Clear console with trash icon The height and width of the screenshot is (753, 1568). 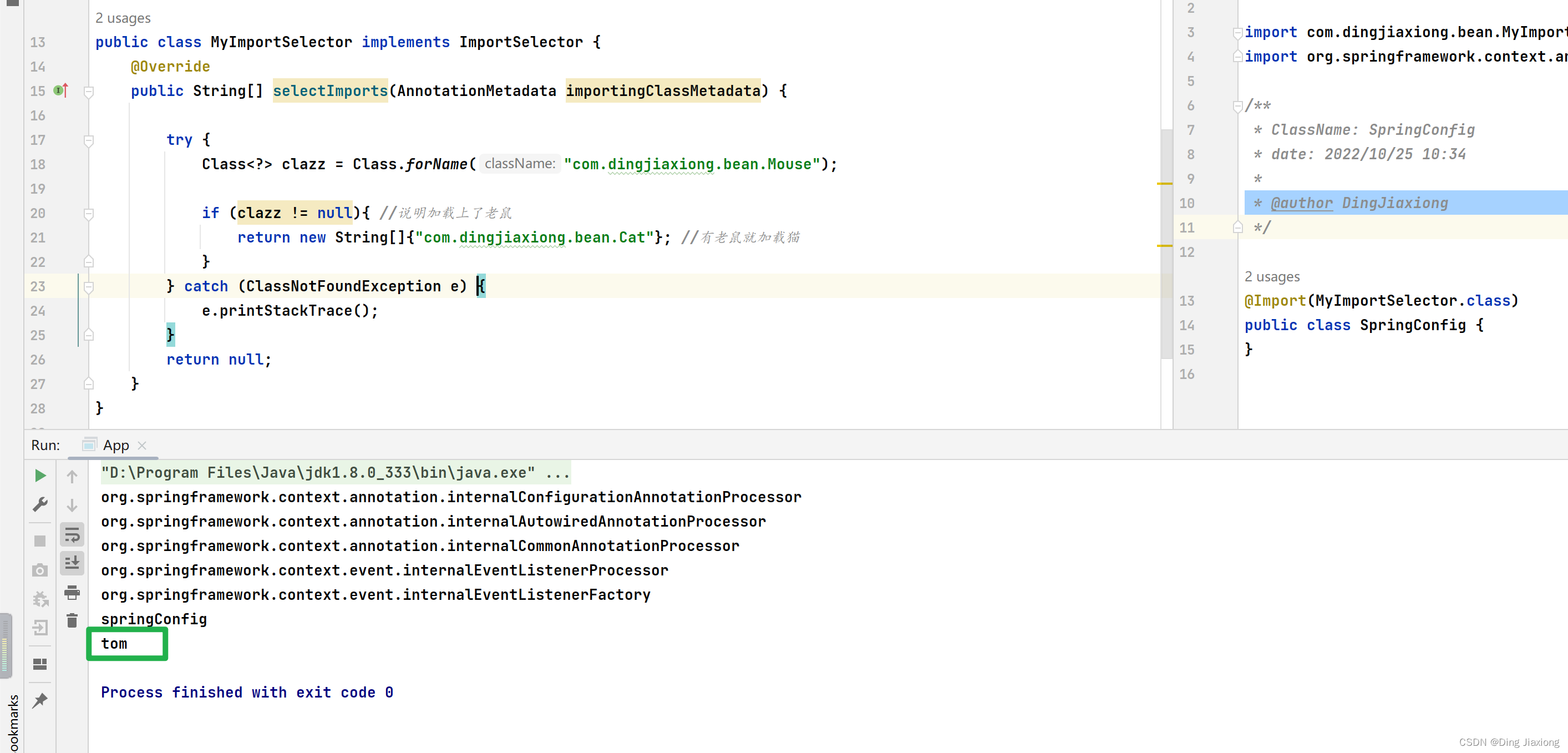pos(72,620)
